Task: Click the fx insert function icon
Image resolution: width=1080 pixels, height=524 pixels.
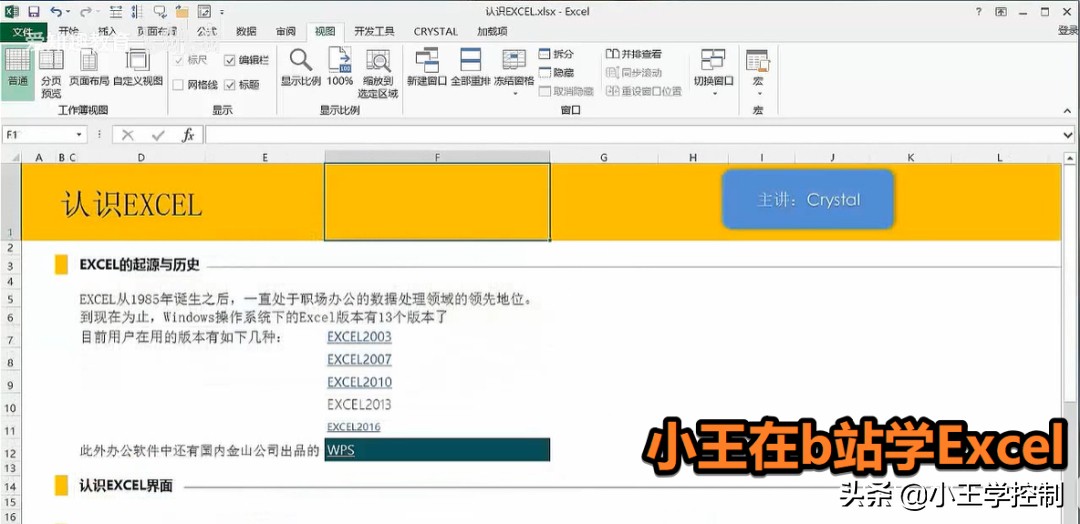Action: [188, 136]
